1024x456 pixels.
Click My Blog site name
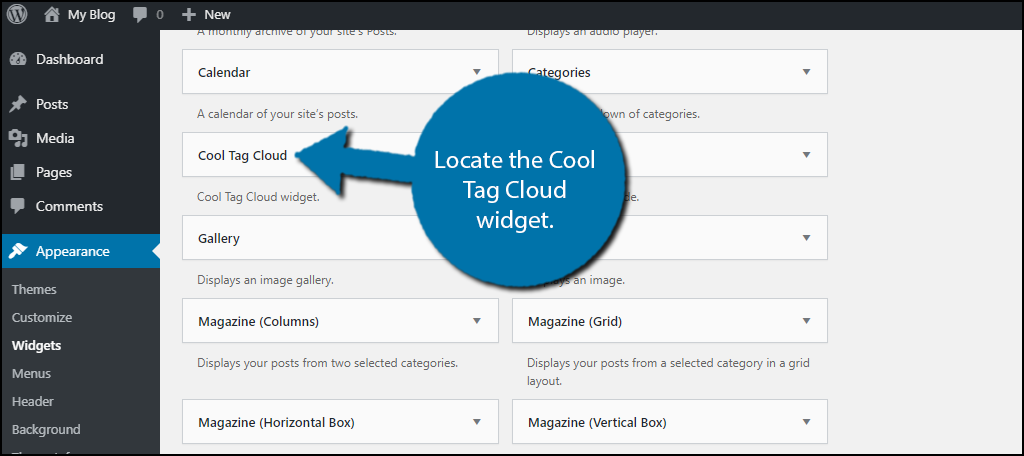click(91, 14)
